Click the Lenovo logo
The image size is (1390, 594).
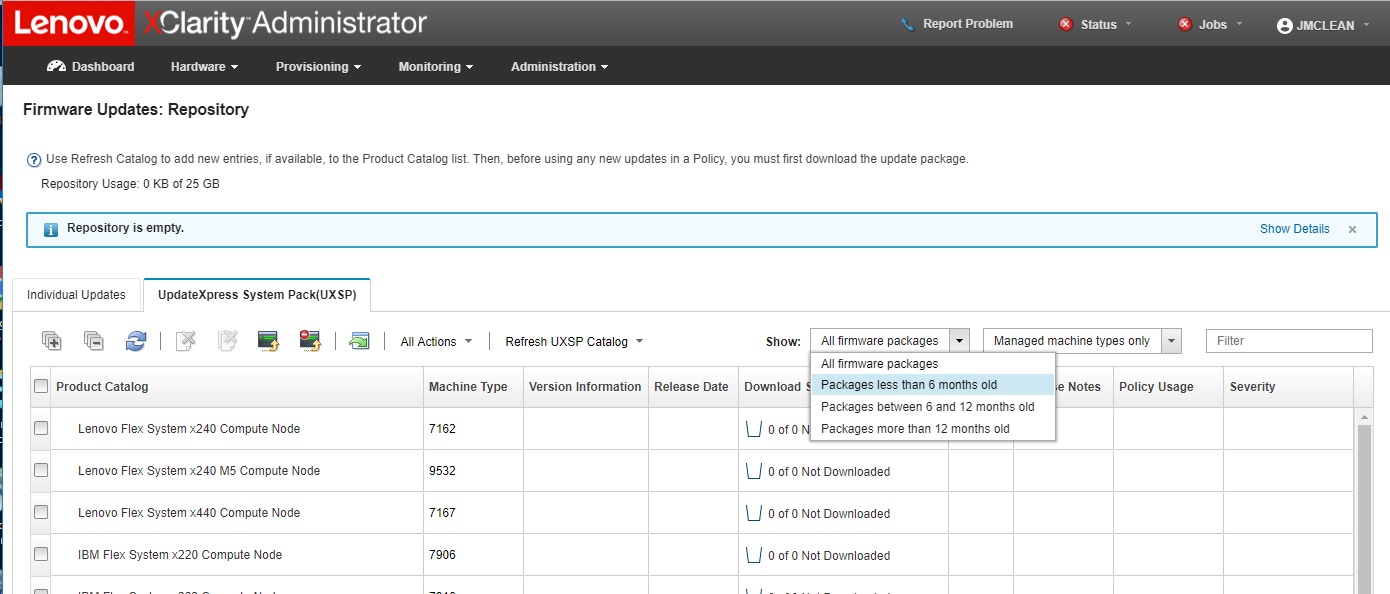[x=69, y=23]
